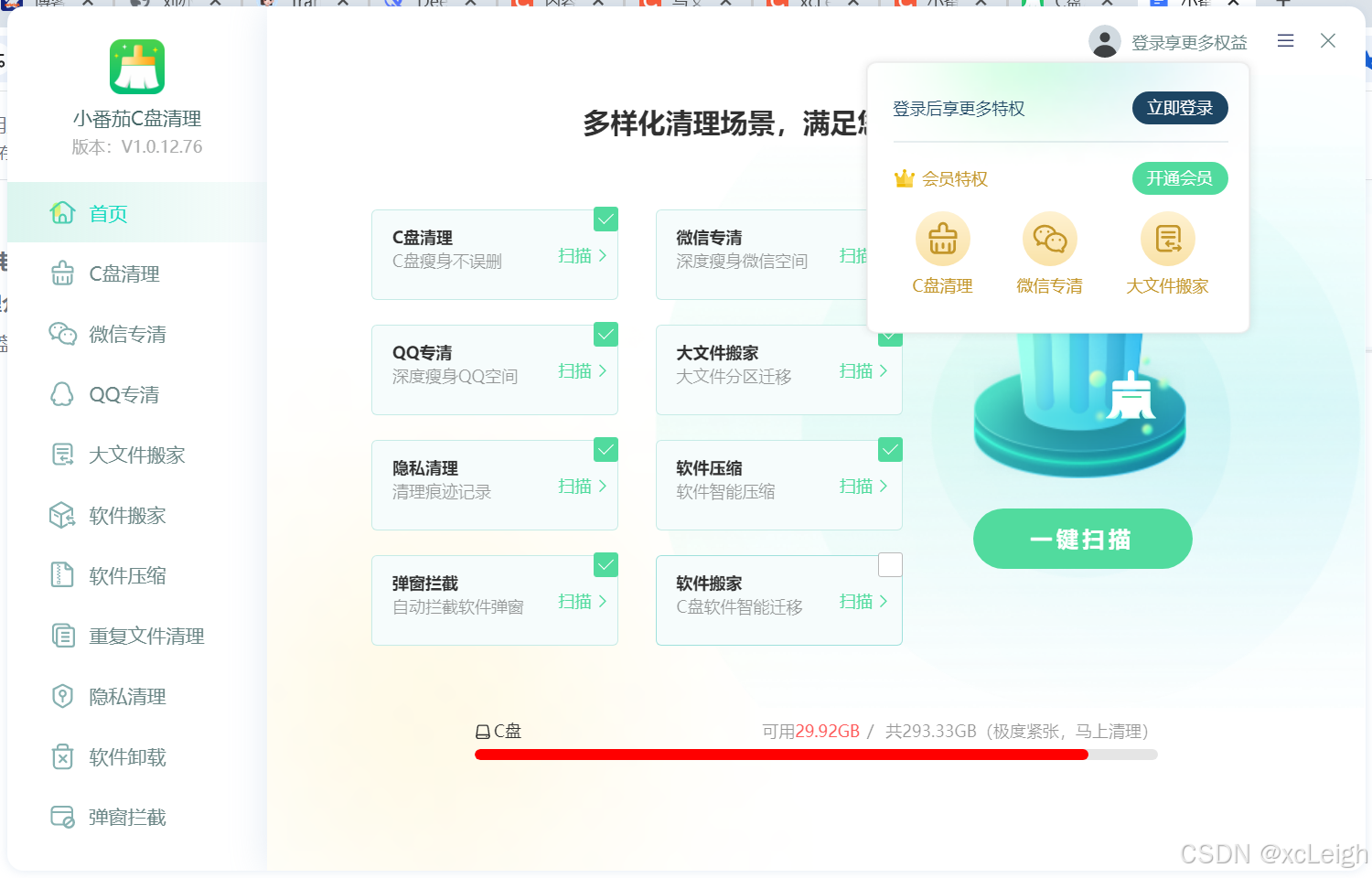The height and width of the screenshot is (878, 1372).
Task: Click the C盘清理 round icon in popup
Action: pos(942,240)
